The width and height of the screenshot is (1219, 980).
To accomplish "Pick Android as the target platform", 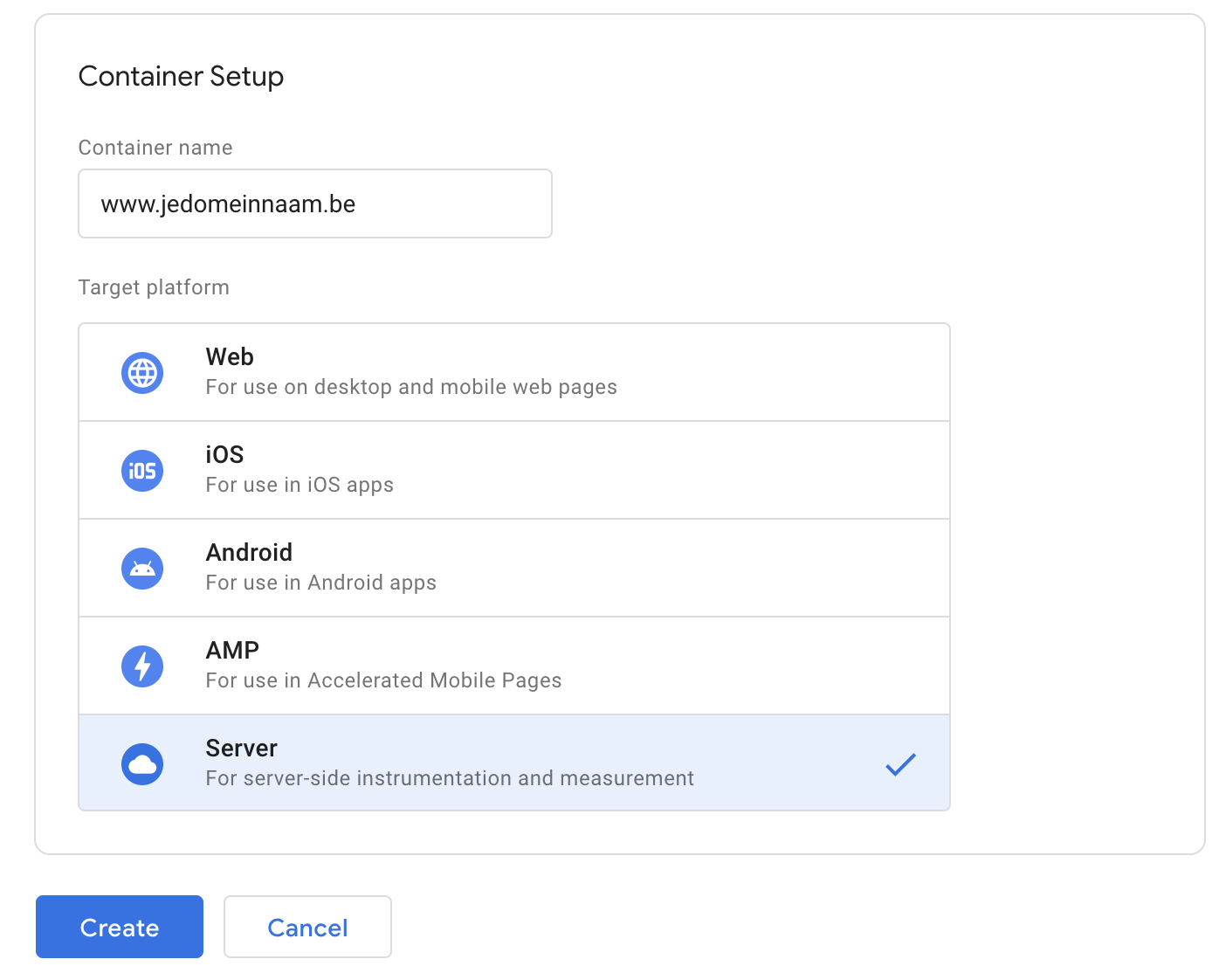I will pos(249,553).
